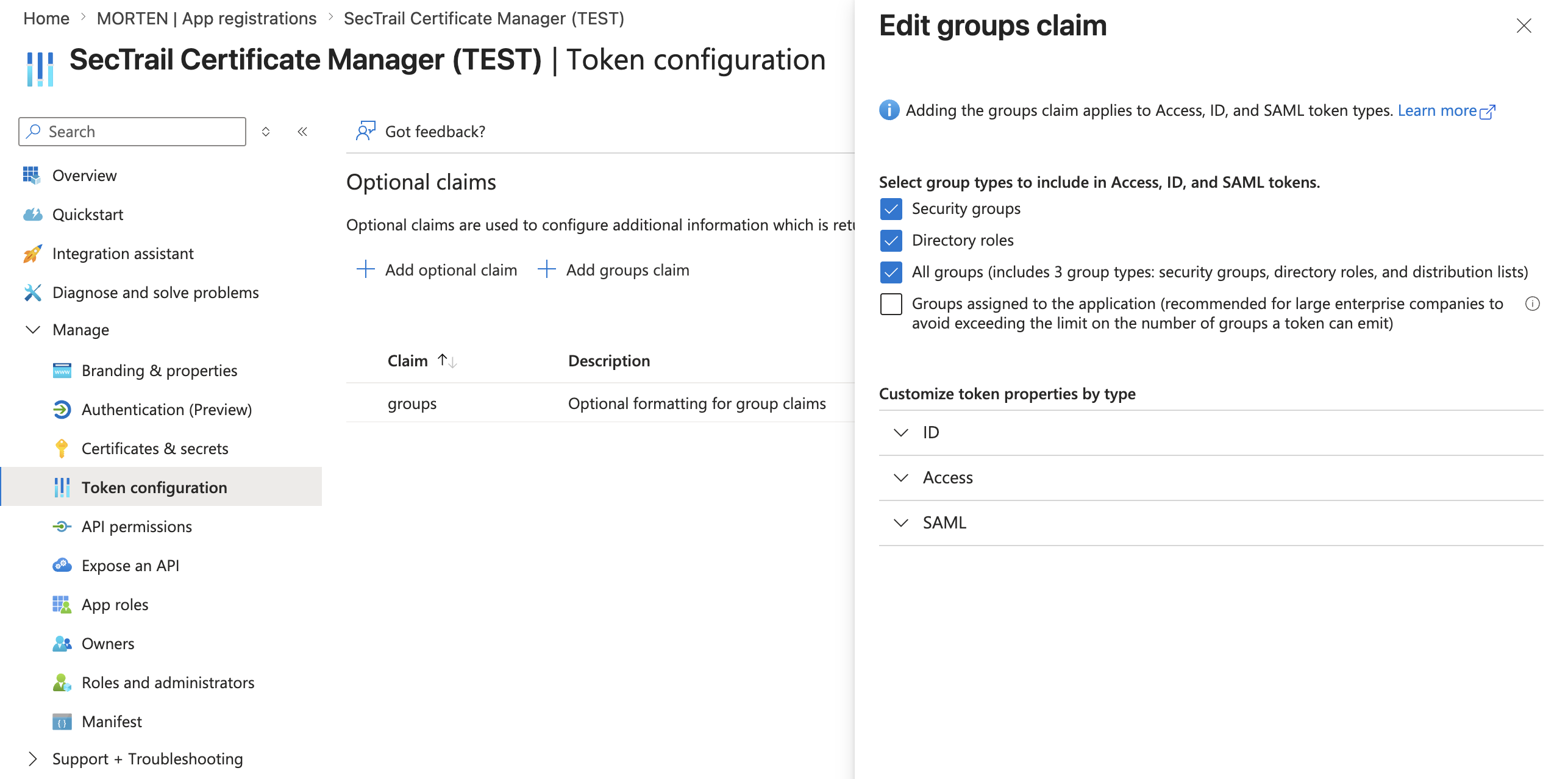The height and width of the screenshot is (779, 1568).
Task: Expand Support + Troubleshooting section
Action: click(x=32, y=759)
